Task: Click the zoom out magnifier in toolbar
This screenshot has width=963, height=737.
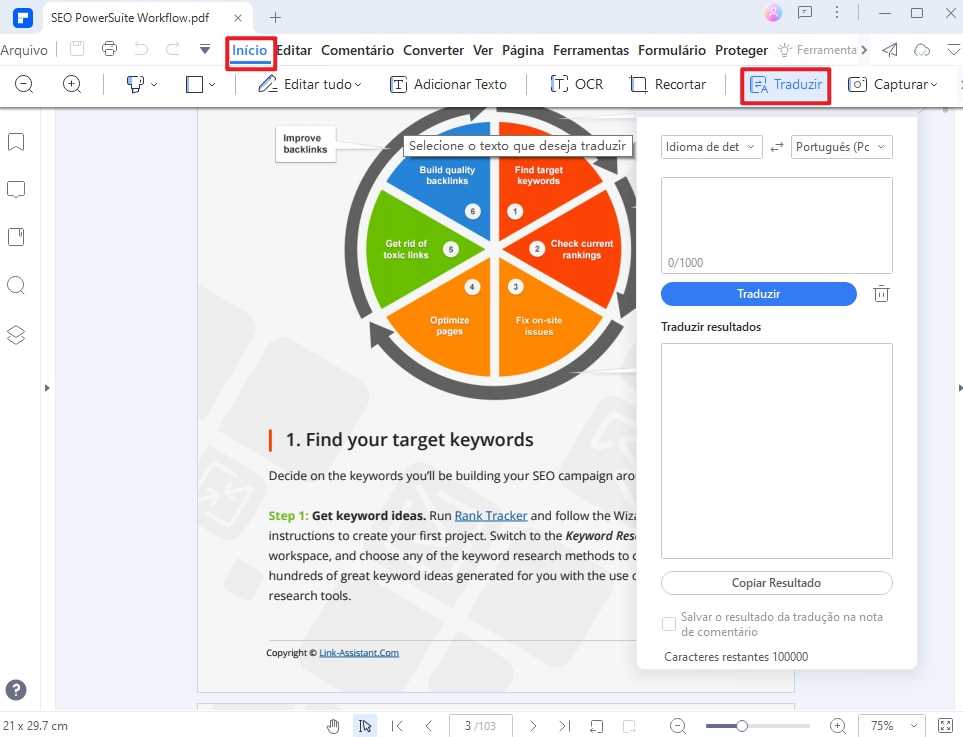Action: click(24, 84)
